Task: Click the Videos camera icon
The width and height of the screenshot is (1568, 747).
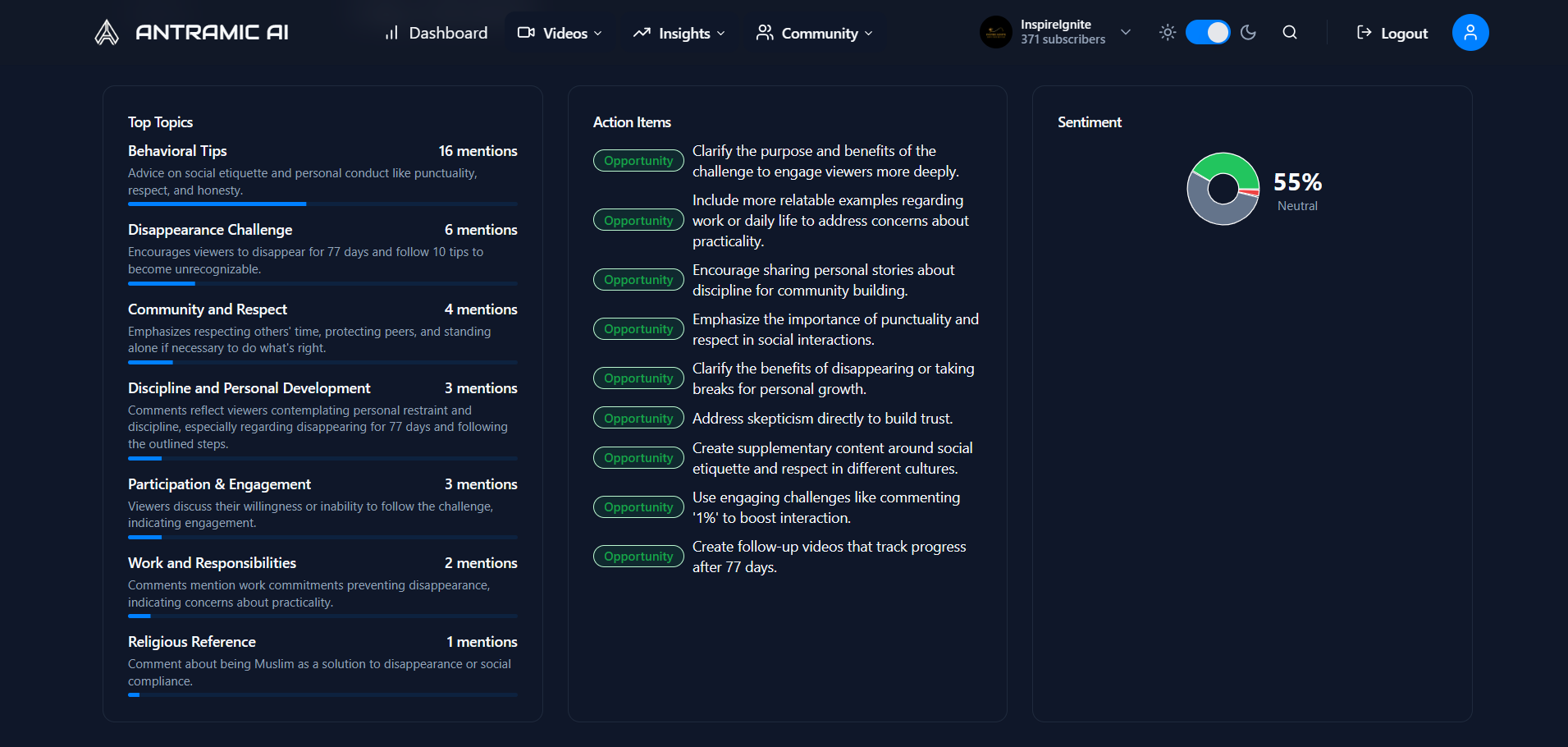Action: click(526, 33)
